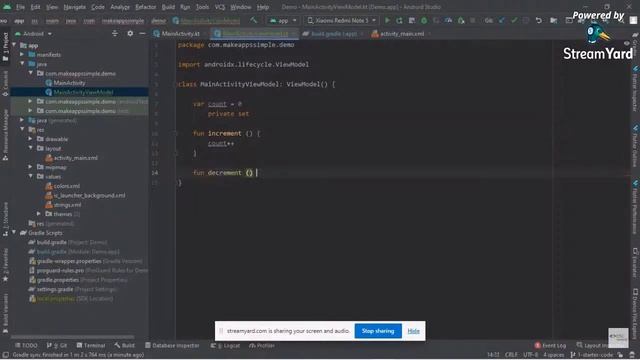Image resolution: width=640 pixels, height=360 pixels.
Task: Click the 4 spaces indent status entry
Action: 553,355
